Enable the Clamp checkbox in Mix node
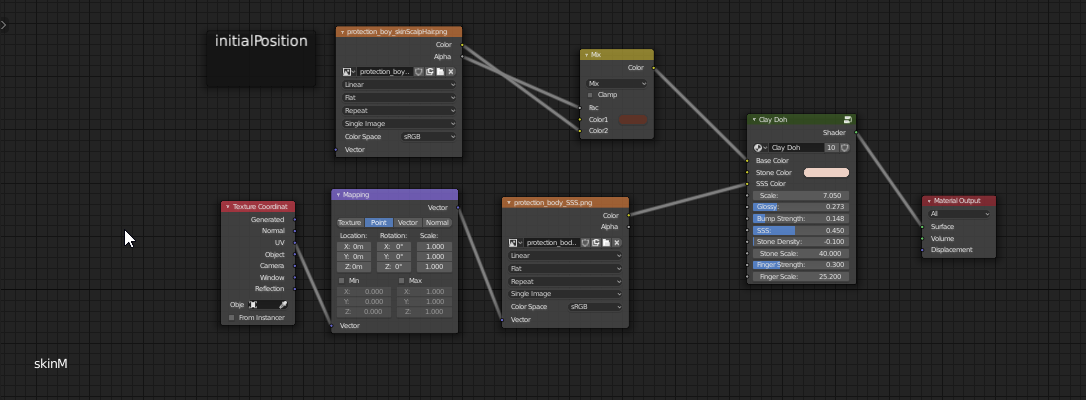This screenshot has height=400, width=1086. [x=591, y=95]
